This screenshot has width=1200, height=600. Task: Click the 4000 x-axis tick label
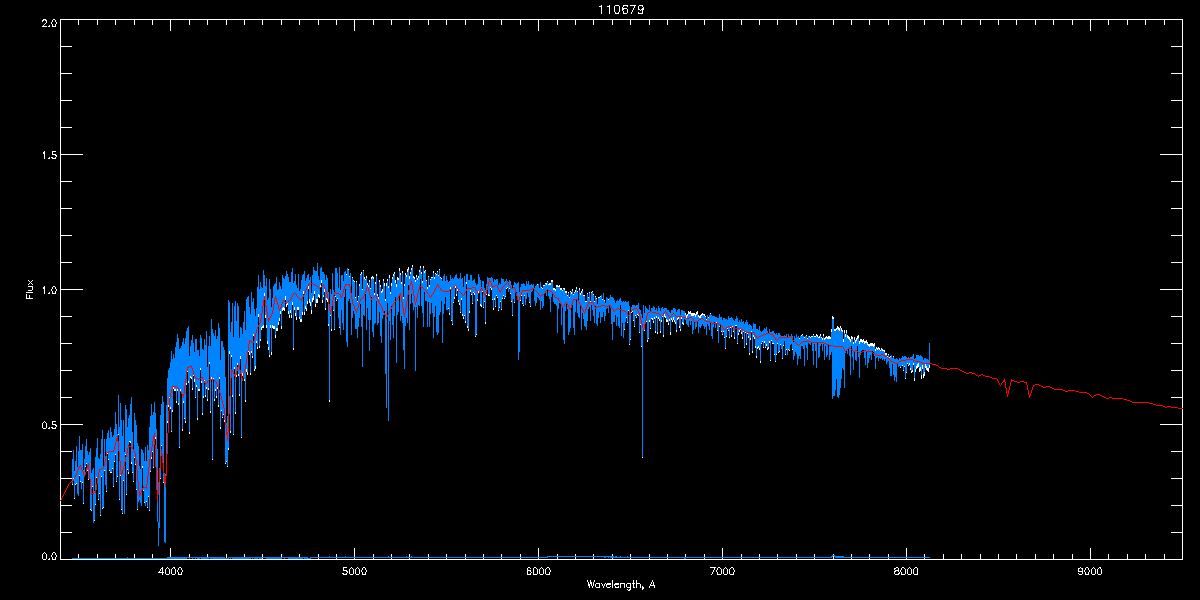click(x=170, y=571)
